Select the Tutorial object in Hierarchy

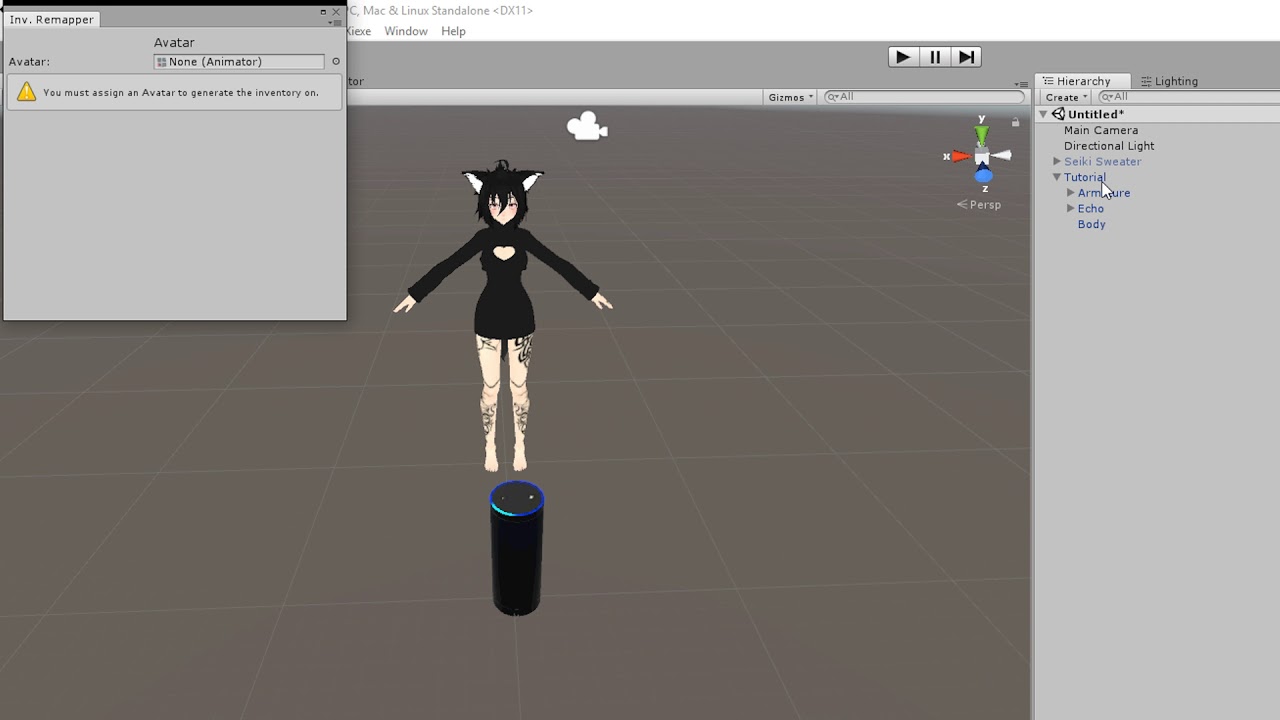(1085, 177)
